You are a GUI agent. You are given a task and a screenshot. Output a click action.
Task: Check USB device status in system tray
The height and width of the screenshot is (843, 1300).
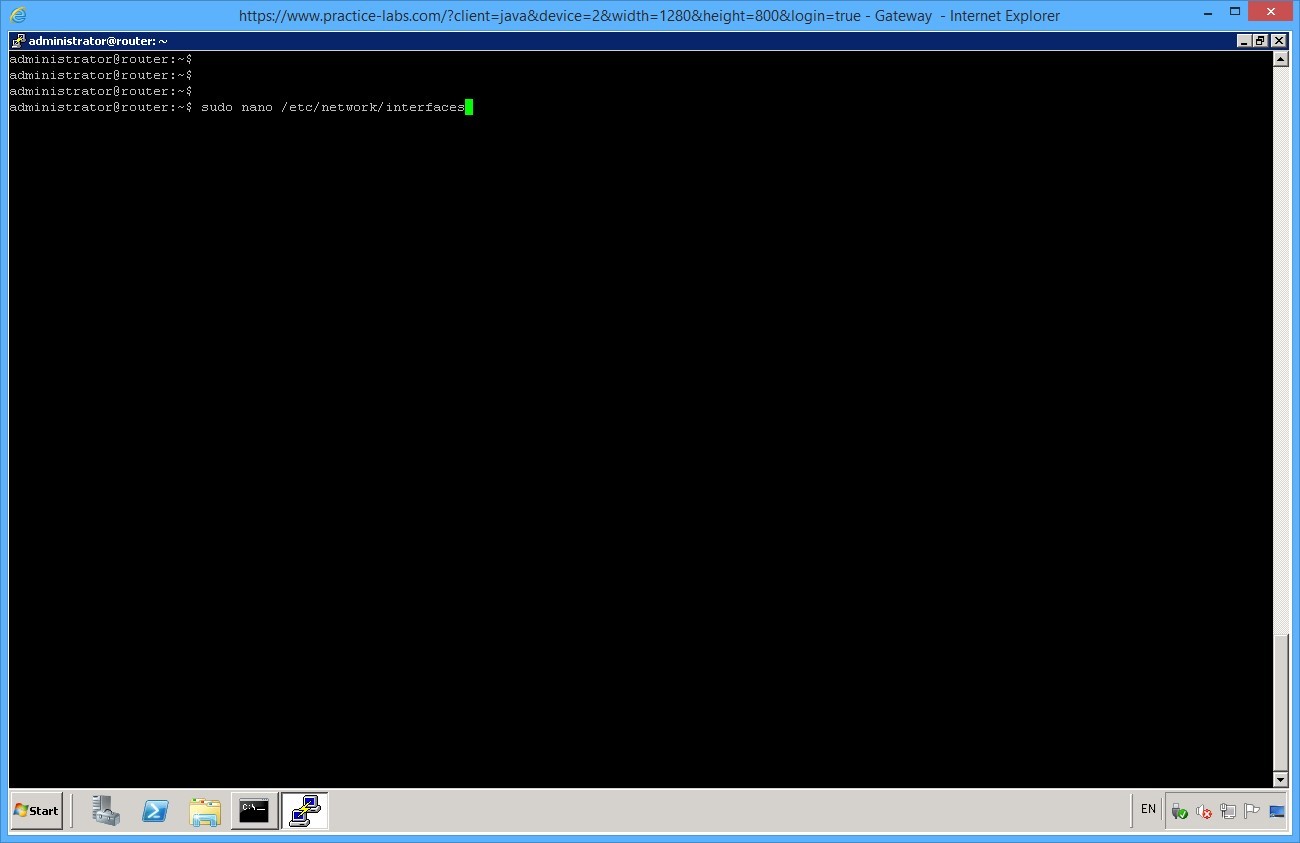click(x=1179, y=810)
